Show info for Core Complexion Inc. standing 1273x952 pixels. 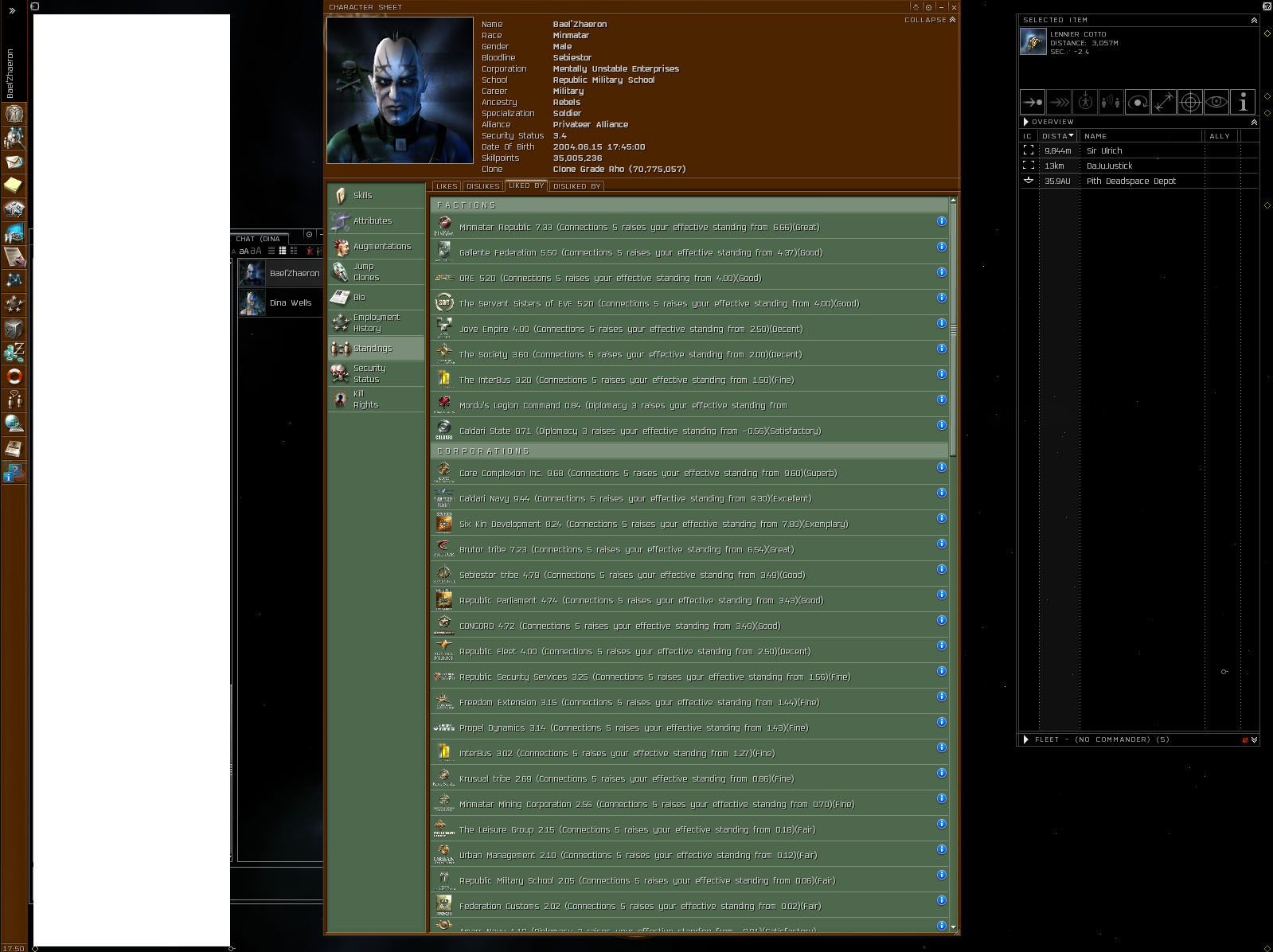(x=941, y=467)
